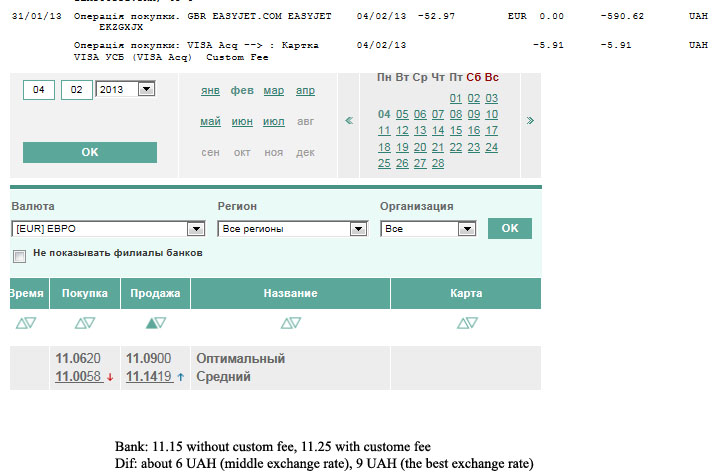This screenshot has height=474, width=727.
Task: Open the Регион dropdown
Action: 358,229
